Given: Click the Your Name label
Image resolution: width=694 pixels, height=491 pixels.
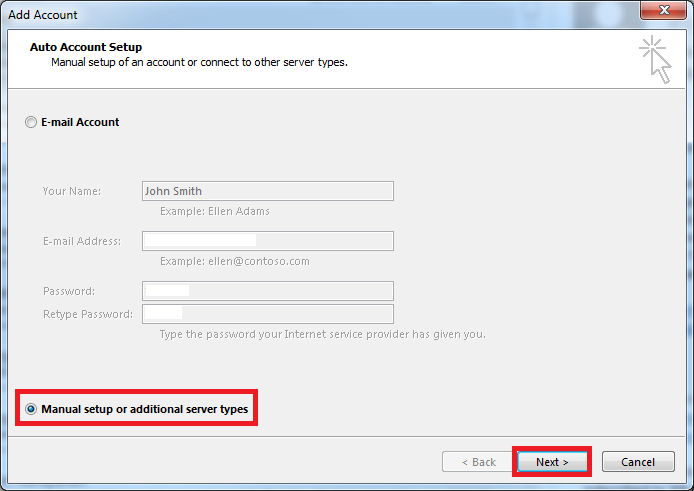Looking at the screenshot, I should (x=72, y=191).
